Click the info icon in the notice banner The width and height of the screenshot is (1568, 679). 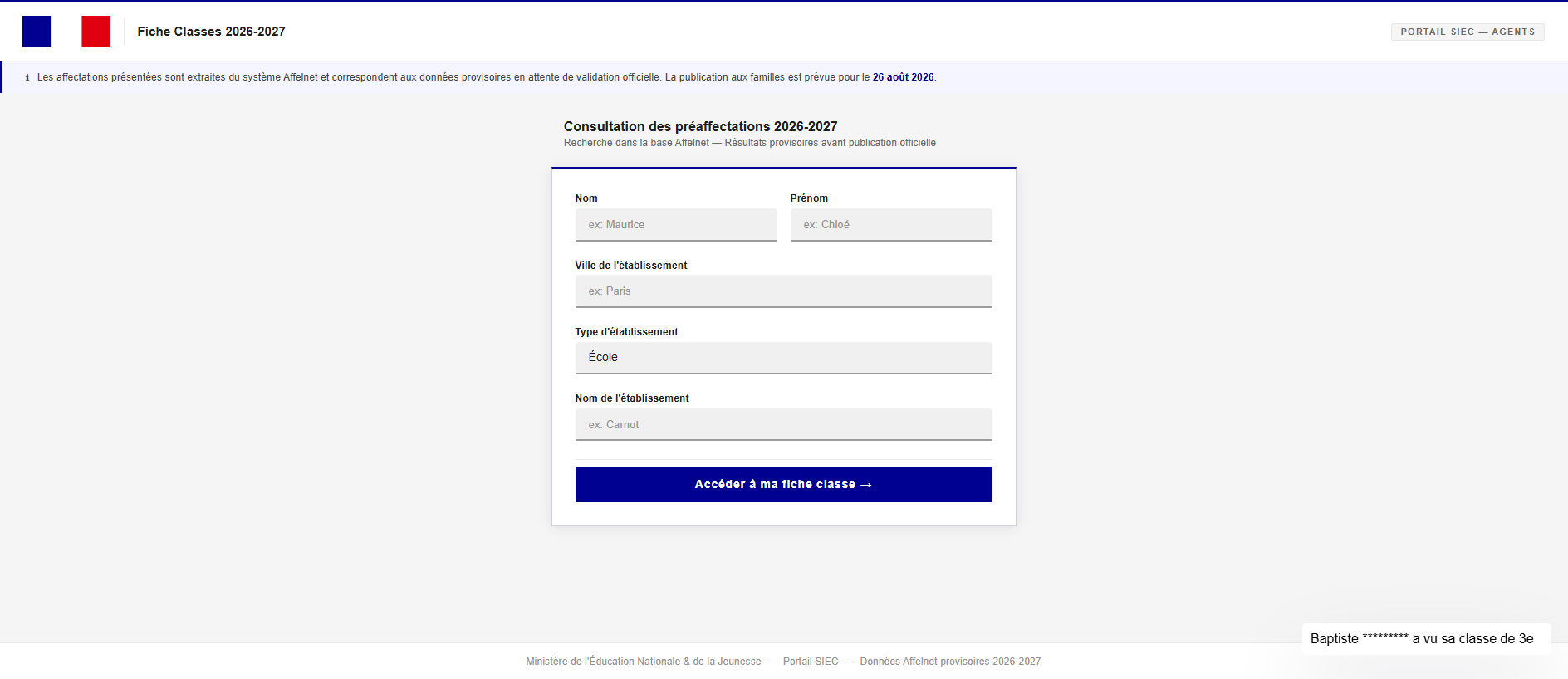[27, 77]
